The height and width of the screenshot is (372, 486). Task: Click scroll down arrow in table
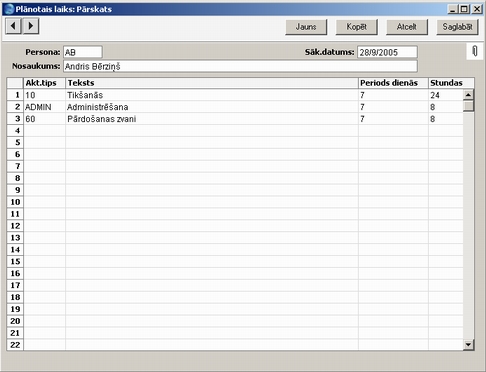coord(468,345)
